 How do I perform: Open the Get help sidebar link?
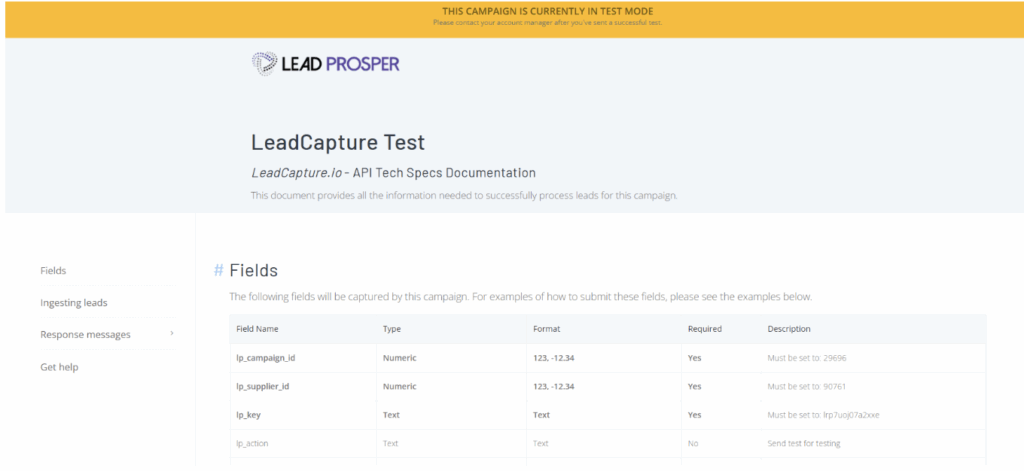tap(59, 367)
